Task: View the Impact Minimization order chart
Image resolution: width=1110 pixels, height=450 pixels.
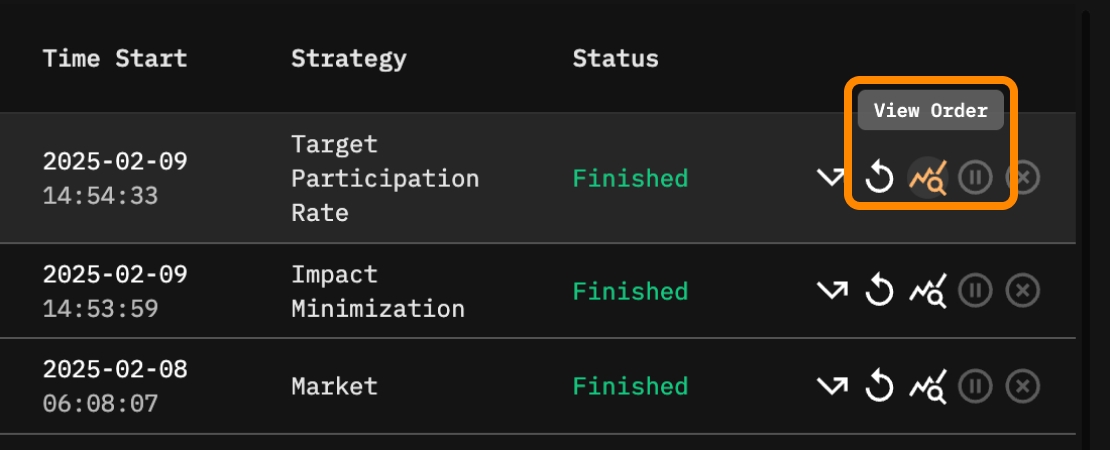Action: (927, 292)
